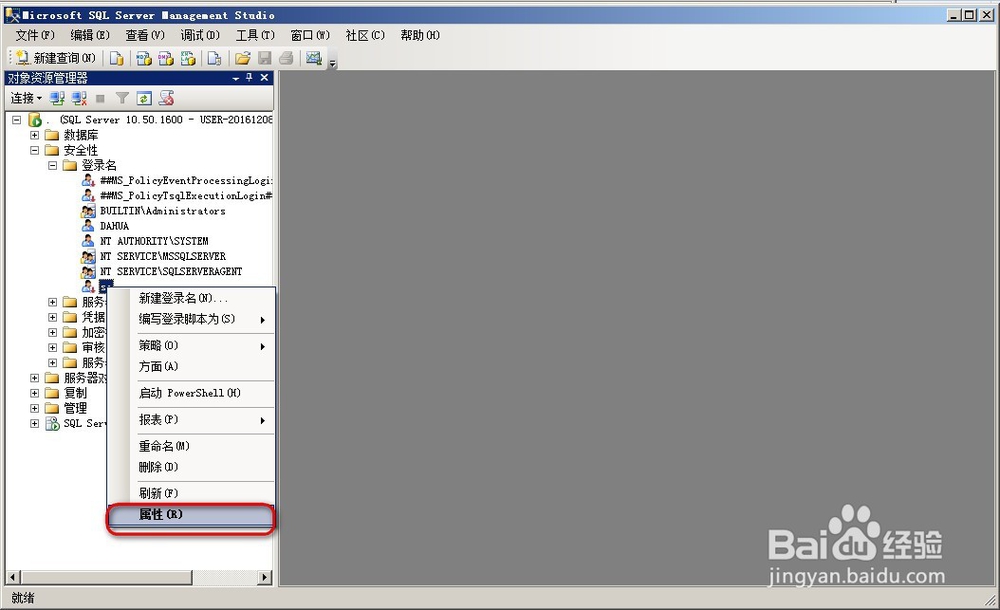Click the Stop square icon
The image size is (1000, 610).
click(x=100, y=98)
